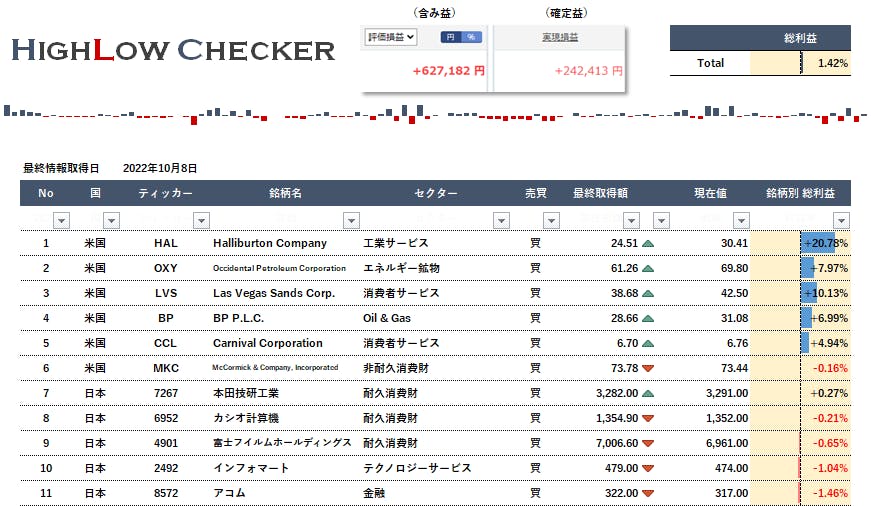Open the 評価損益 dropdown selector
871x506 pixels.
point(391,37)
